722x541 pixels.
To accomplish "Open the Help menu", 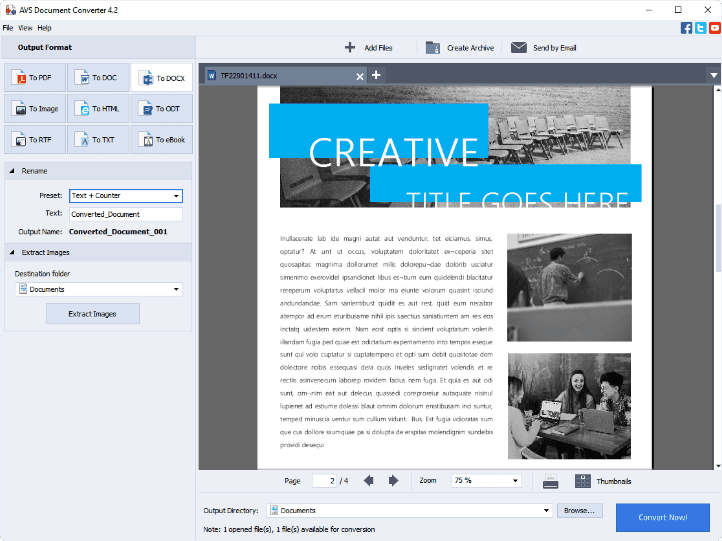I will (x=44, y=28).
